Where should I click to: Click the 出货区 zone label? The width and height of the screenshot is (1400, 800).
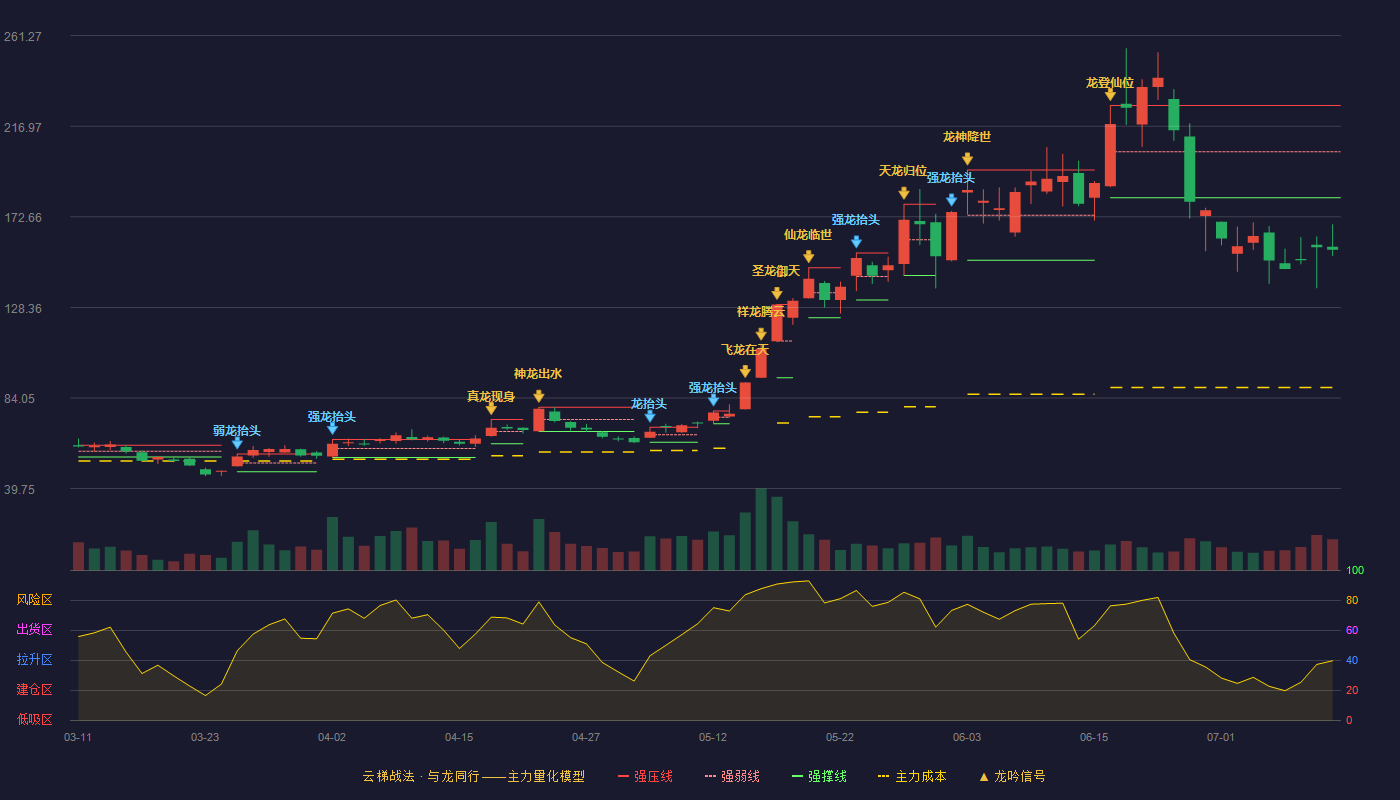tap(34, 630)
